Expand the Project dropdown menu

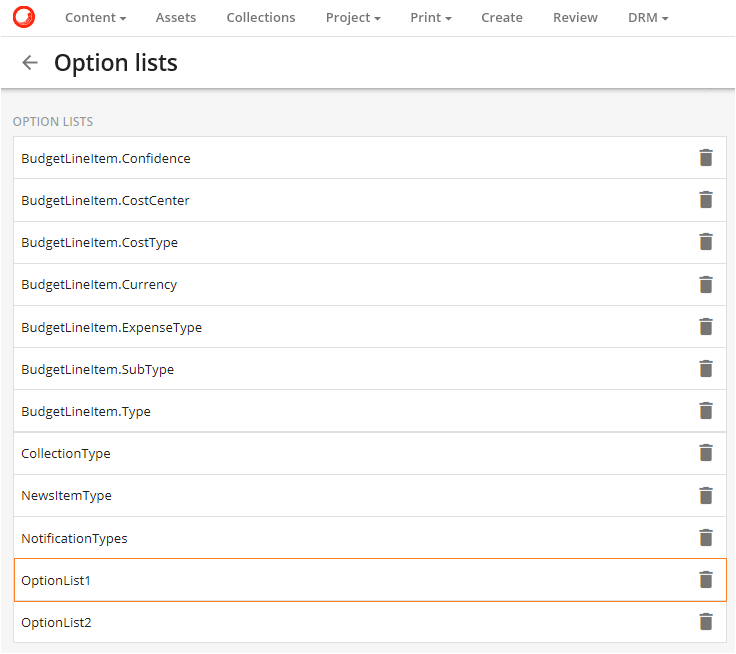[x=353, y=18]
